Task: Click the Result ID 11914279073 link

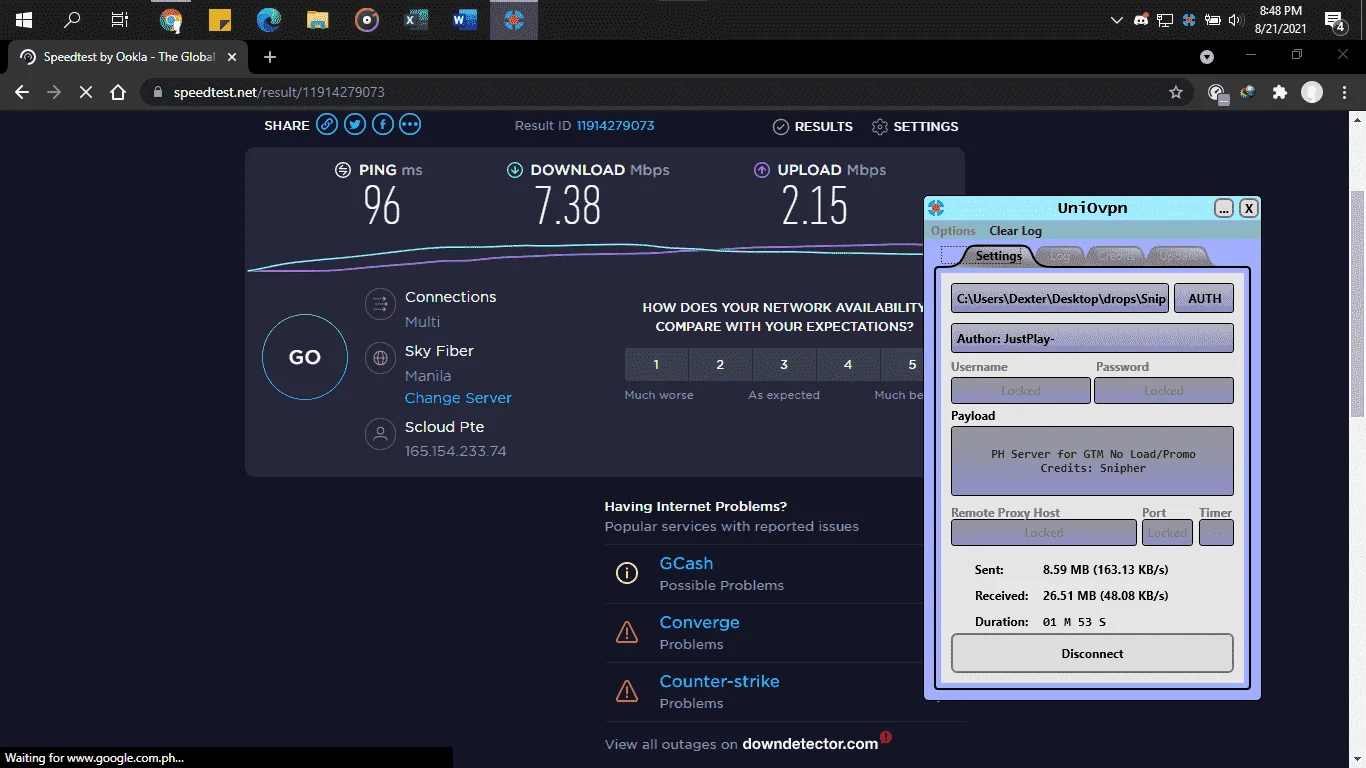Action: 615,126
